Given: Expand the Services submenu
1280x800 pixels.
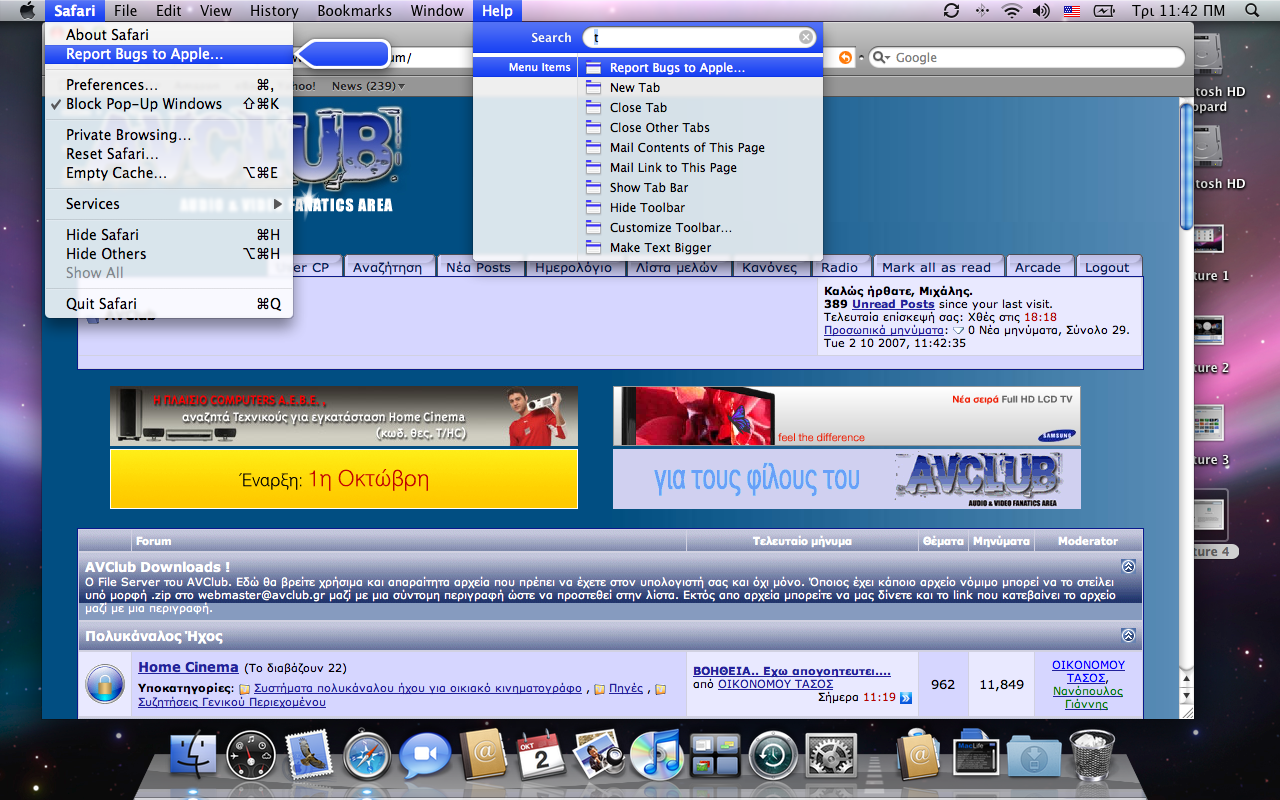Looking at the screenshot, I should tap(169, 204).
